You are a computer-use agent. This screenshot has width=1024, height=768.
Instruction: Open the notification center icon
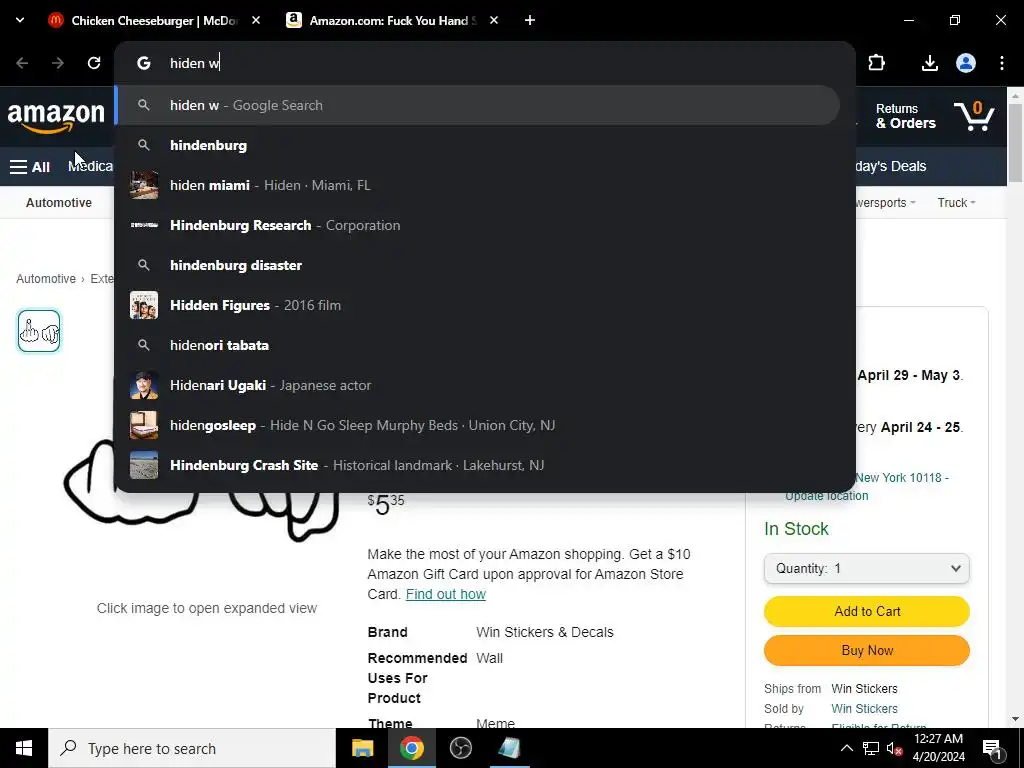click(x=992, y=749)
